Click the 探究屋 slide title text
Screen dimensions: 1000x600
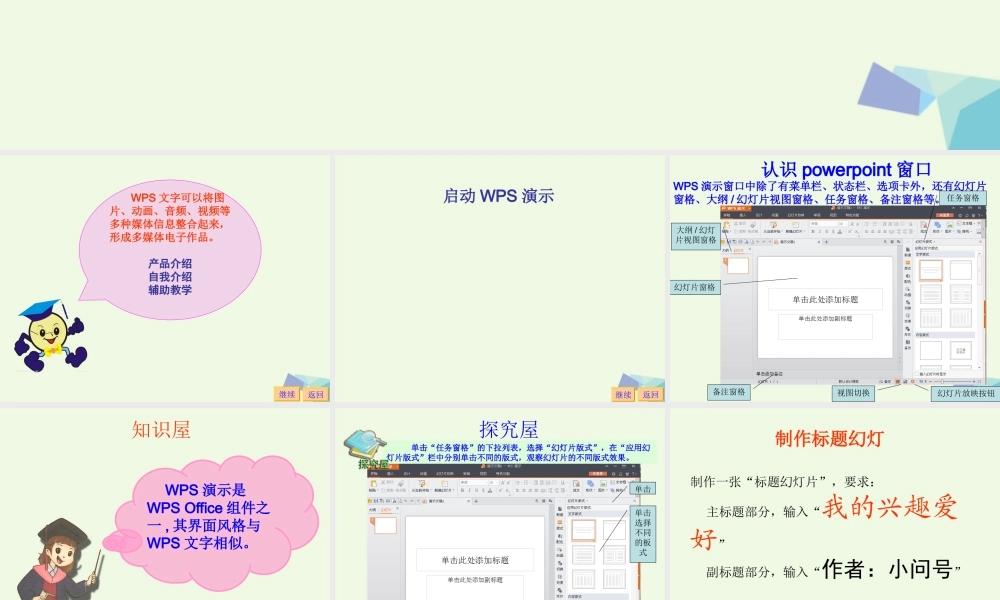point(508,430)
